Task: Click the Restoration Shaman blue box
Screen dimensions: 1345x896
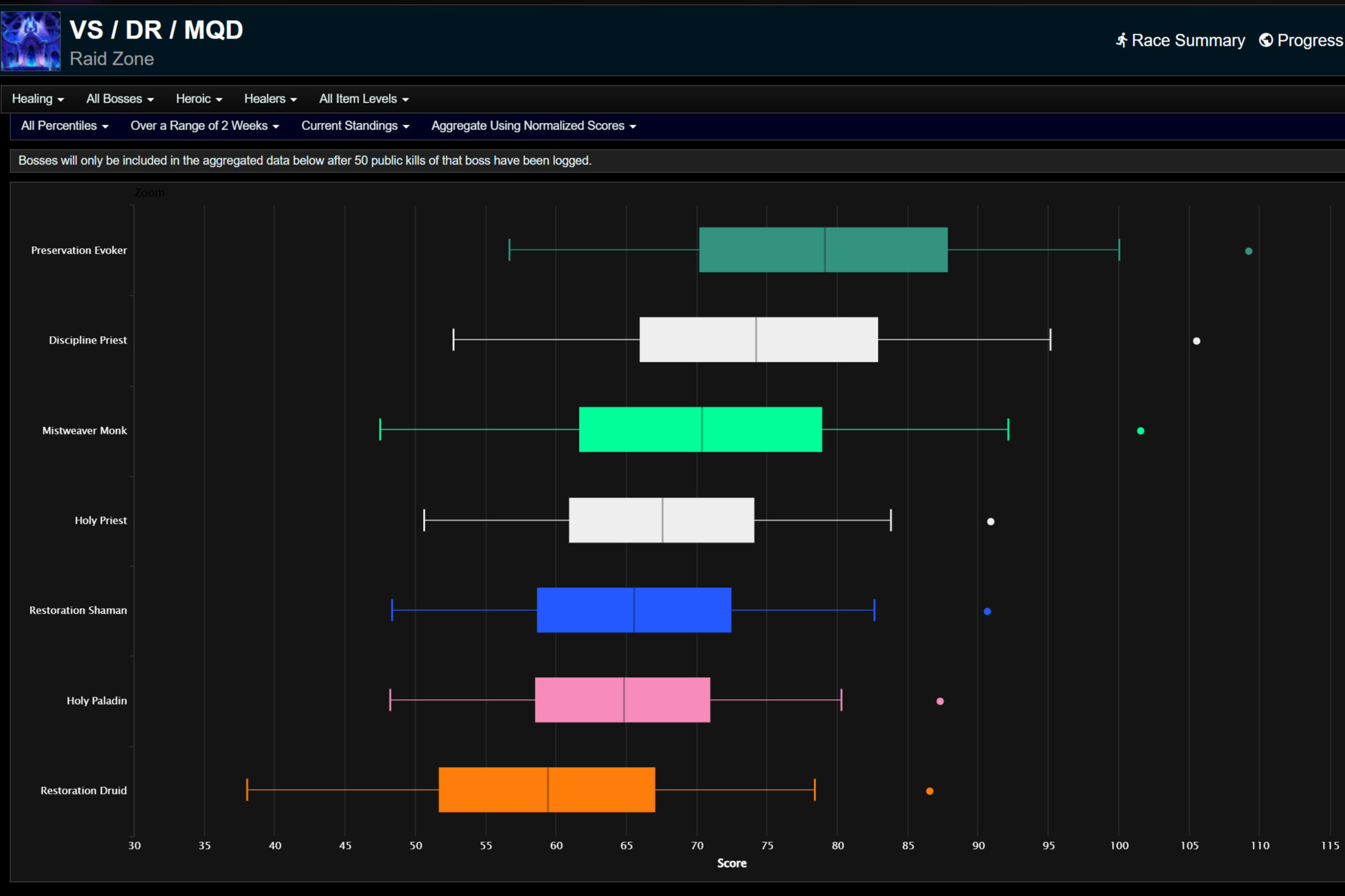Action: tap(633, 610)
